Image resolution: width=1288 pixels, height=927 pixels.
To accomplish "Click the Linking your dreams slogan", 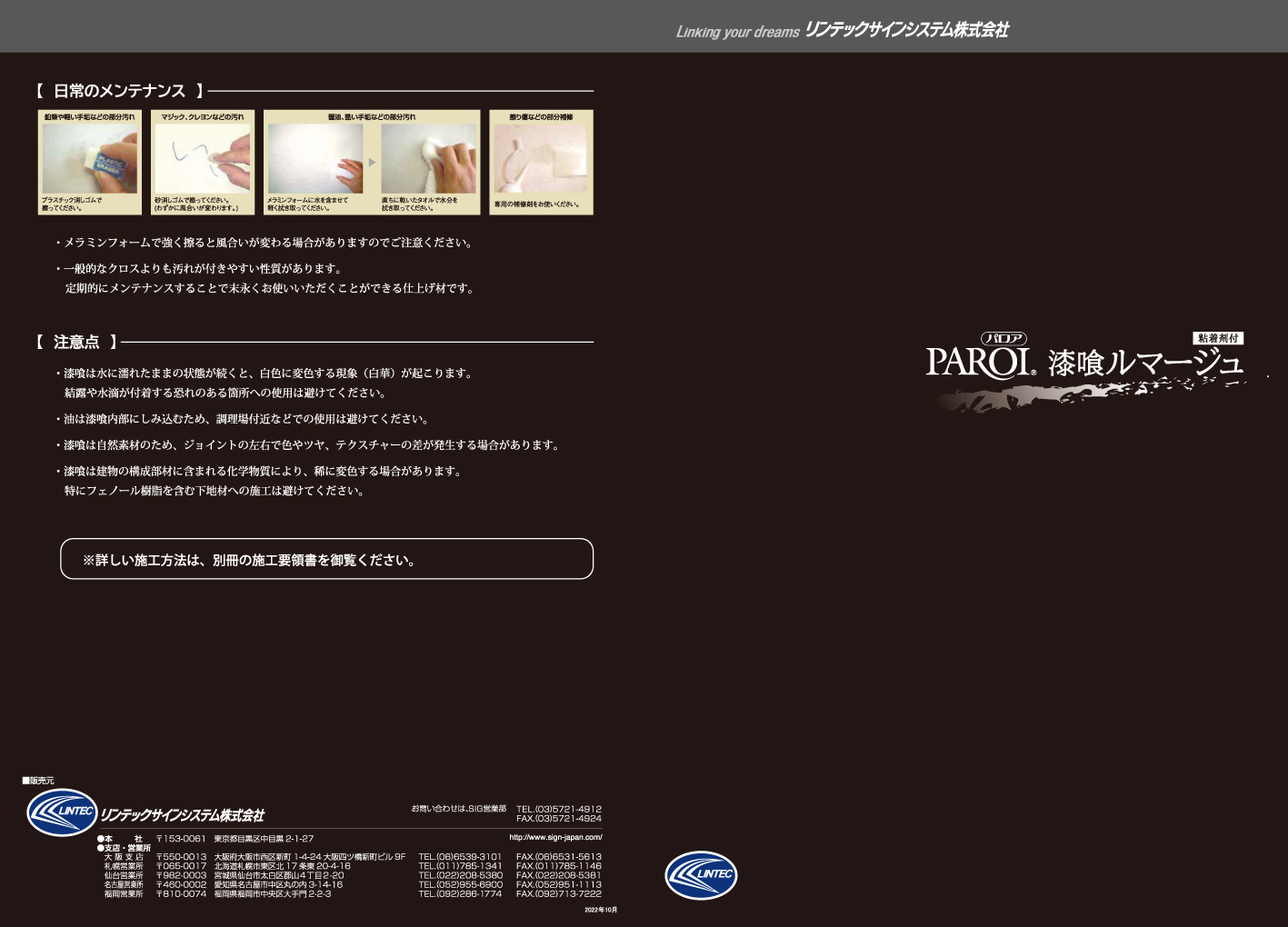I will pos(737,32).
